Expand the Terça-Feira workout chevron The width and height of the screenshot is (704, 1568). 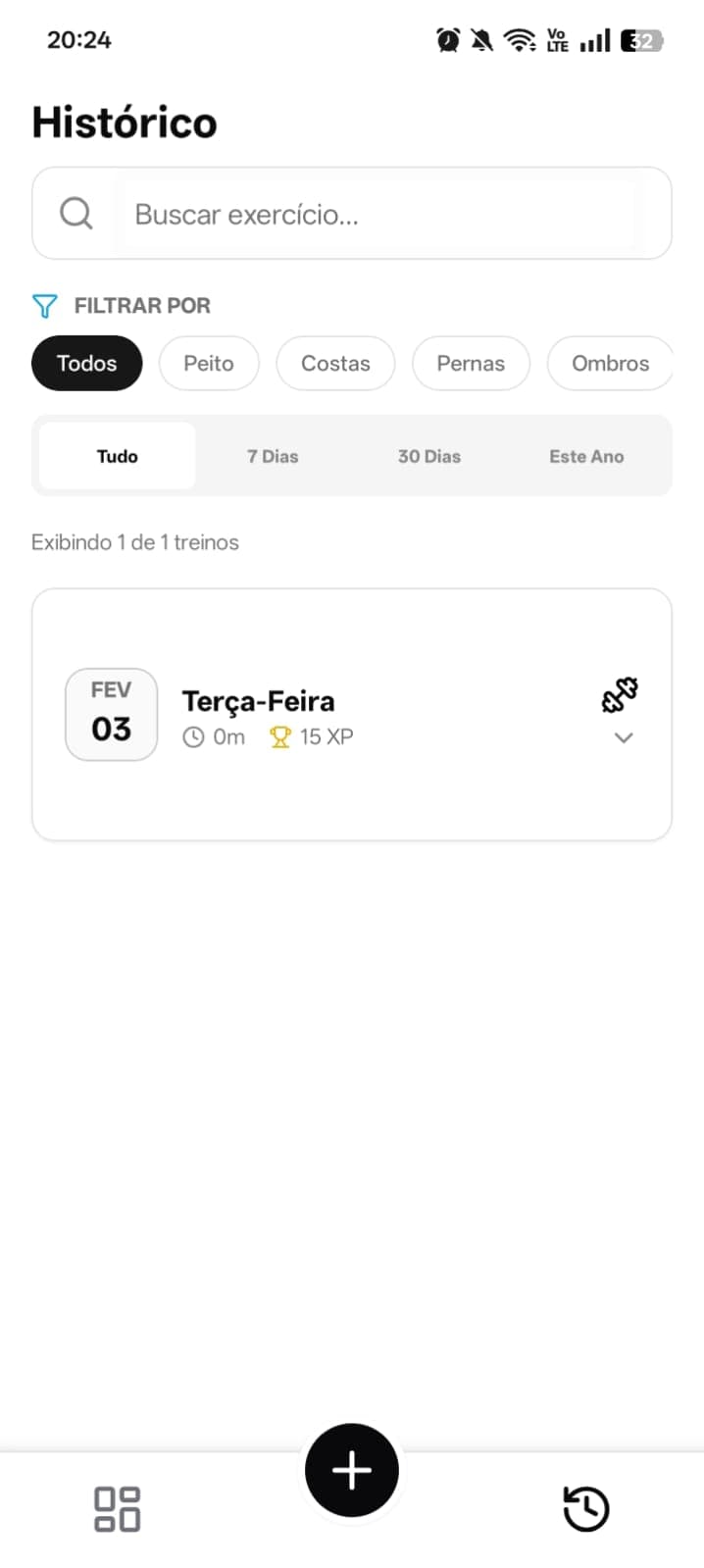click(x=624, y=738)
